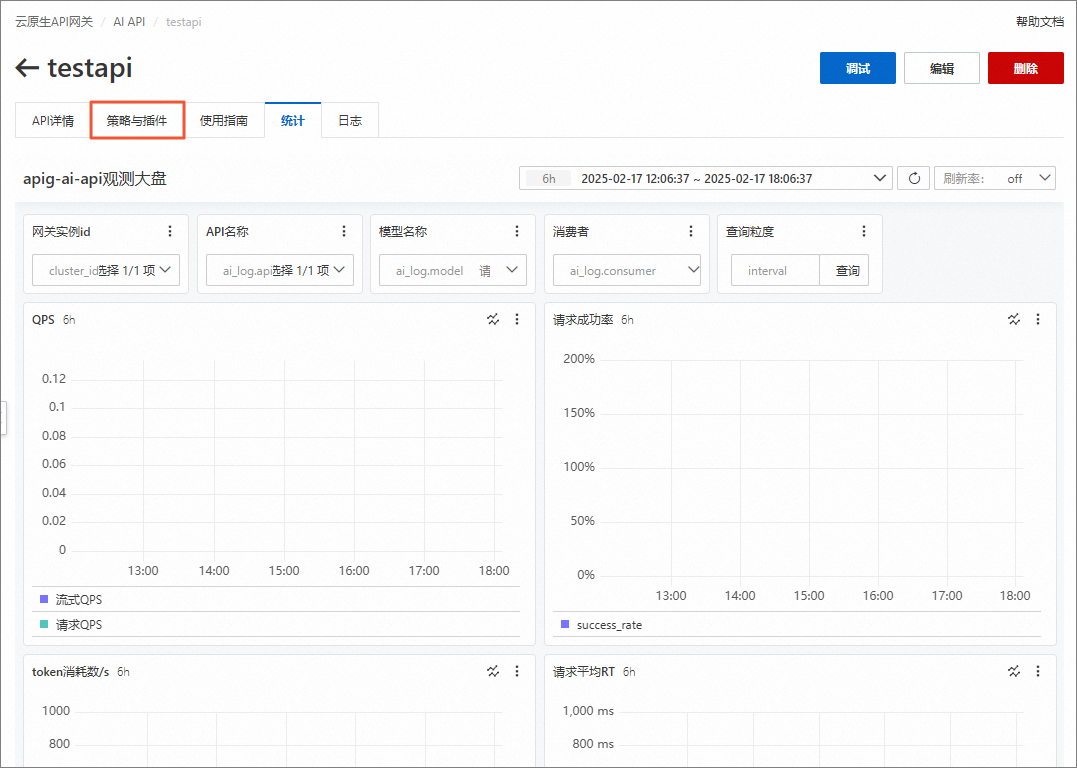The width and height of the screenshot is (1077, 768).
Task: Open the 消费者 panel three-dot menu
Action: coord(690,231)
